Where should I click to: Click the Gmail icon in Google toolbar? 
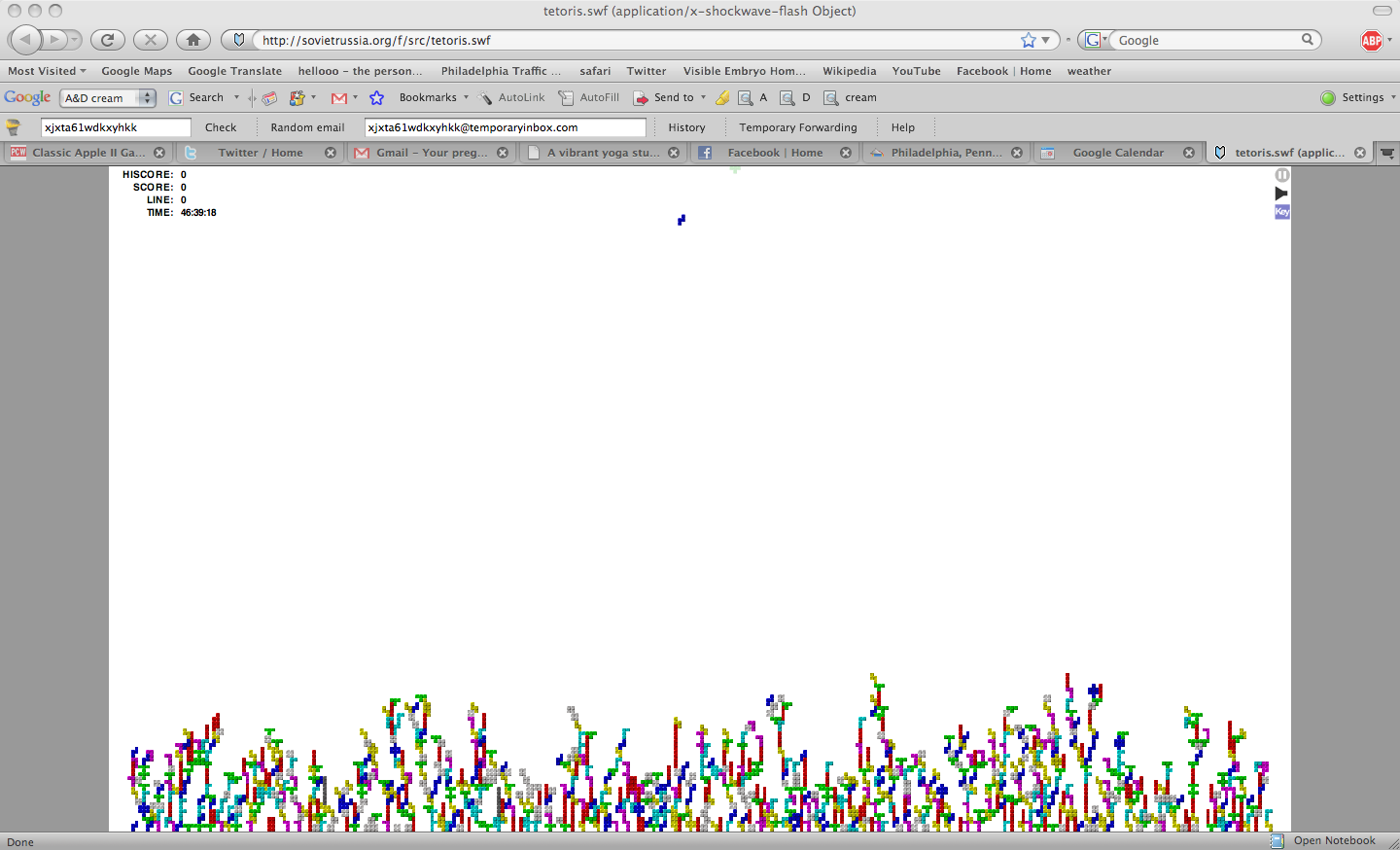coord(339,98)
